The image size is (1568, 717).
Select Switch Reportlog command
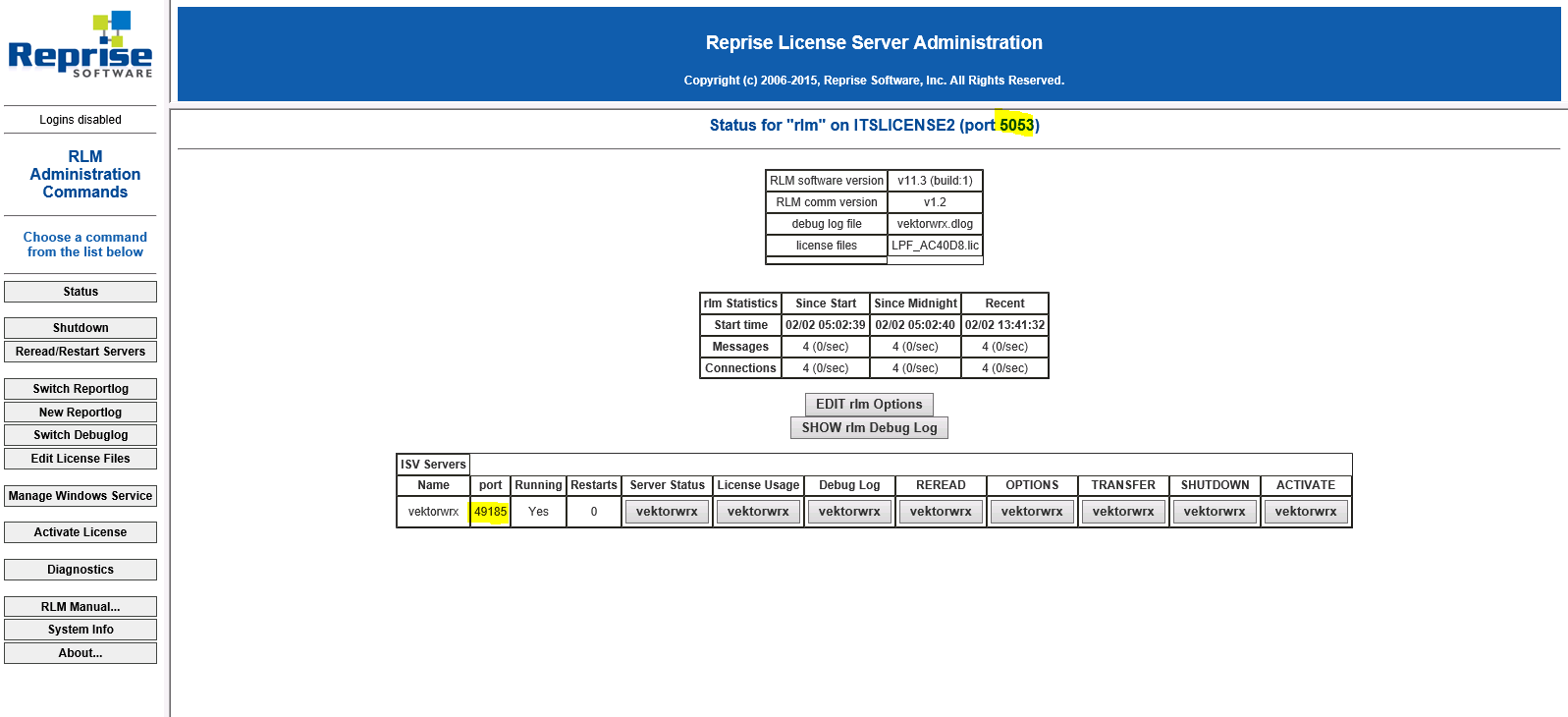pos(81,389)
